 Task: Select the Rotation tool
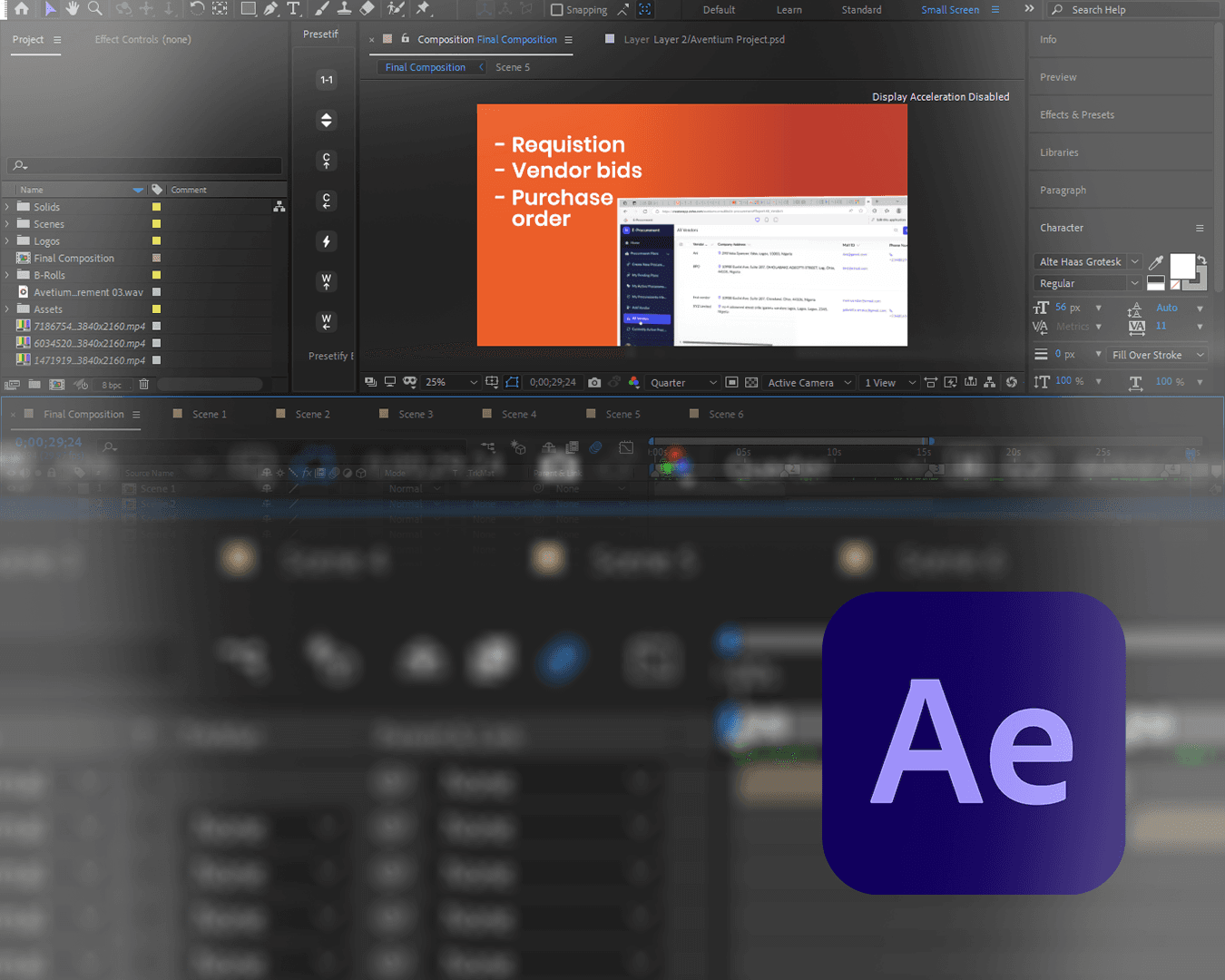click(197, 8)
